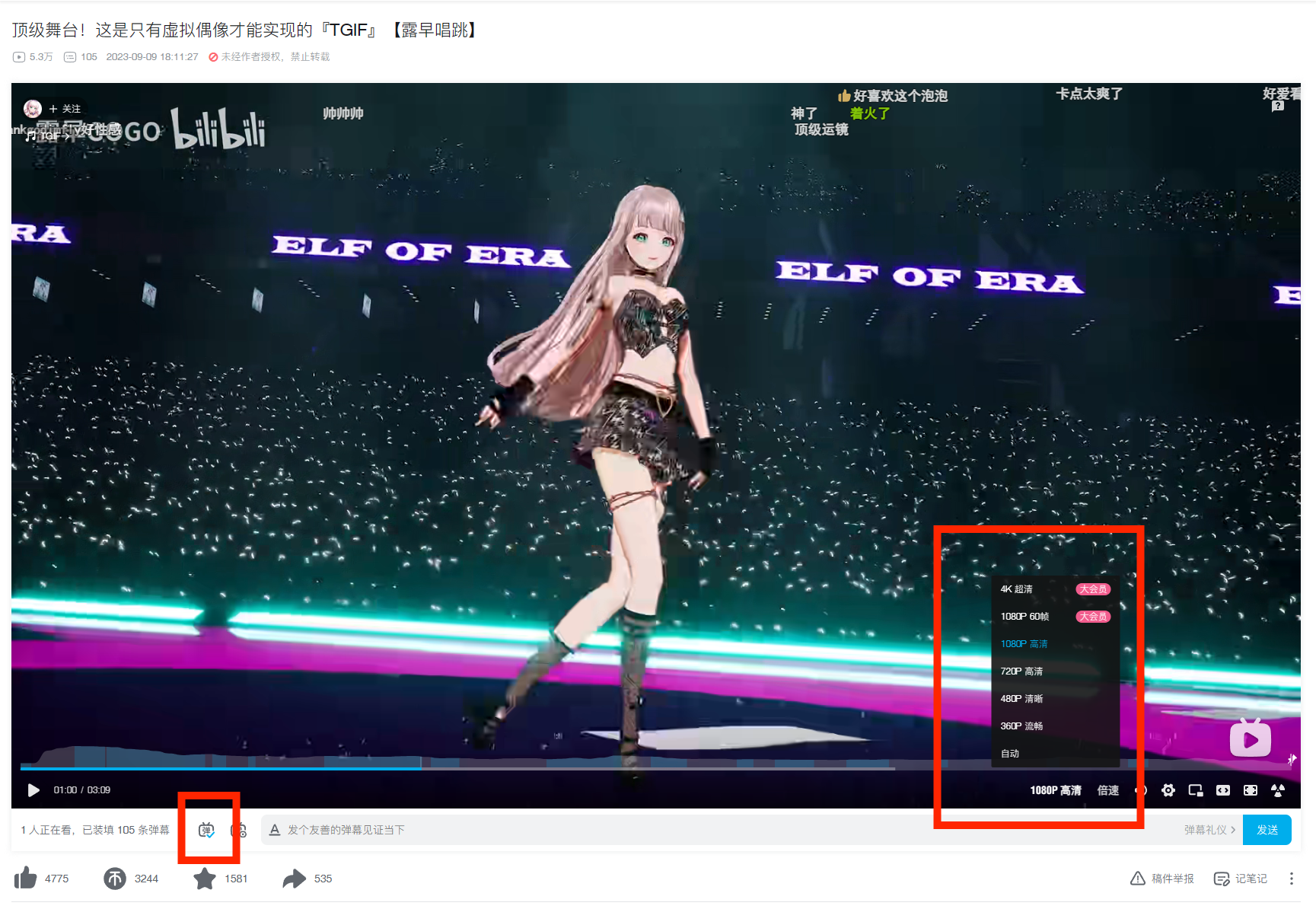This screenshot has width=1316, height=909.
Task: Open 记笔记 notes button
Action: pos(1241,879)
